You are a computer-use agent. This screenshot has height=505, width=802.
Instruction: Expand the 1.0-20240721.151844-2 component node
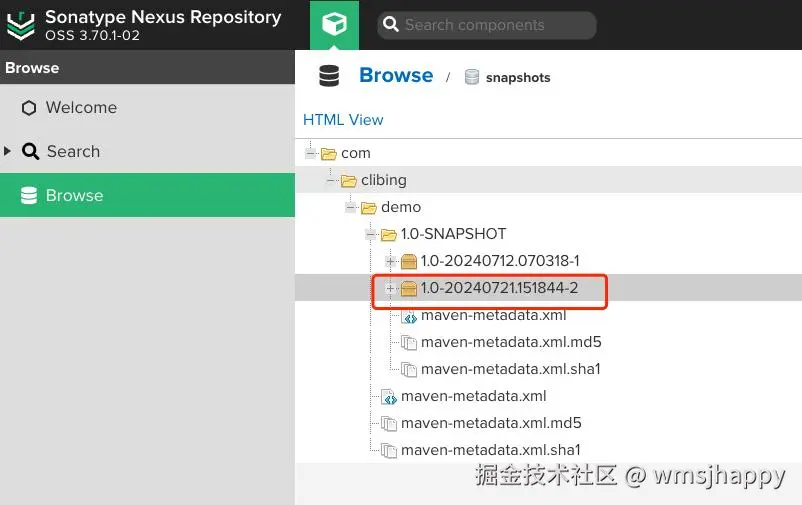(390, 289)
